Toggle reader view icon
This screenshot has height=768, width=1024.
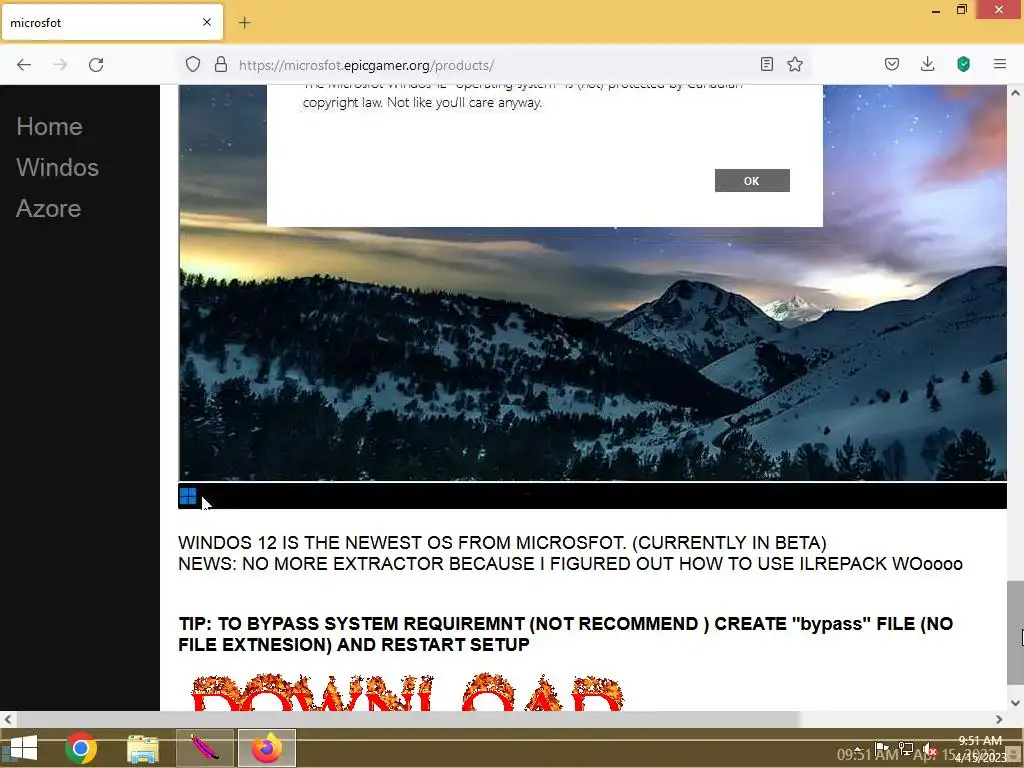[x=767, y=64]
